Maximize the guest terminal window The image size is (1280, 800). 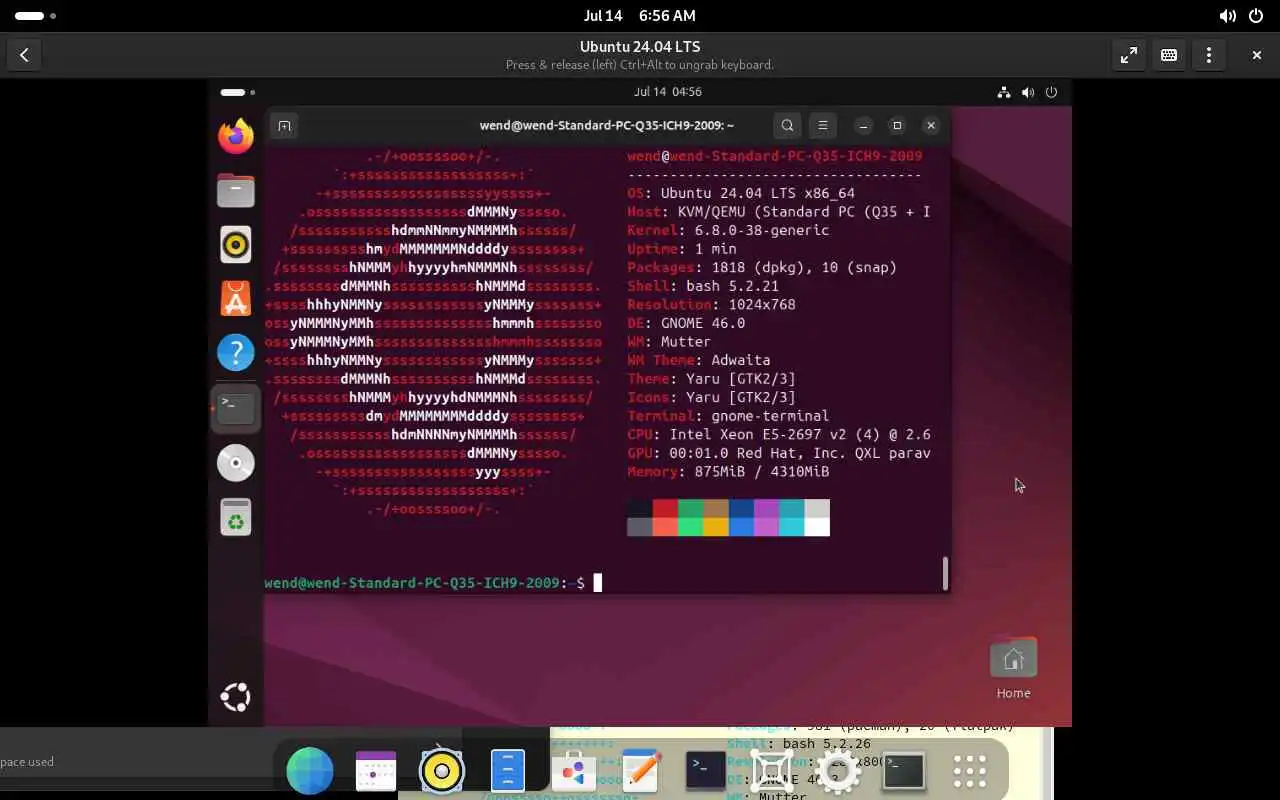(897, 126)
